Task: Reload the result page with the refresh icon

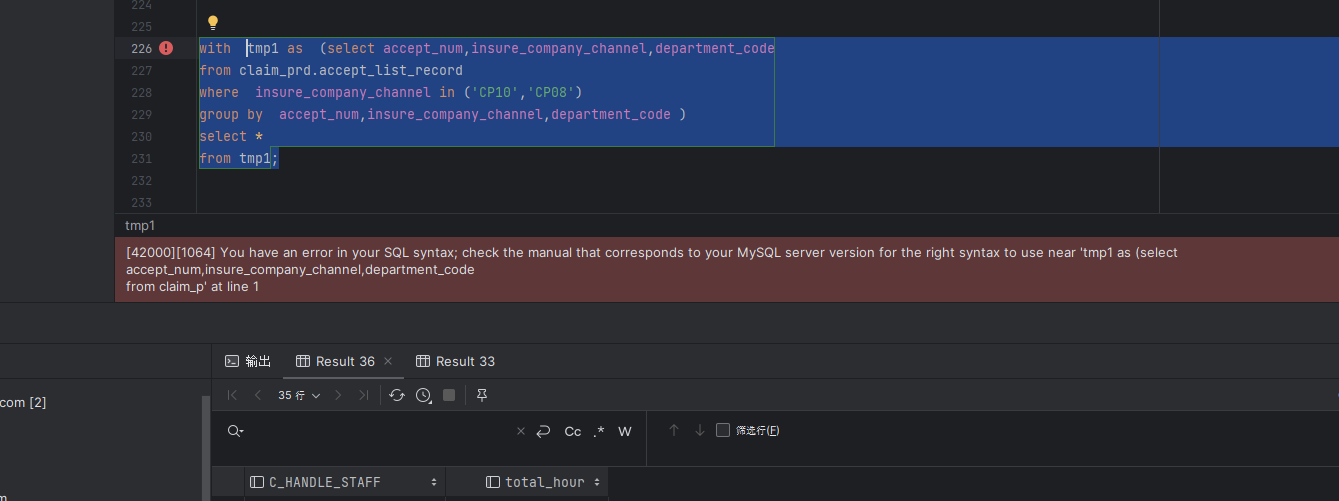Action: (397, 395)
